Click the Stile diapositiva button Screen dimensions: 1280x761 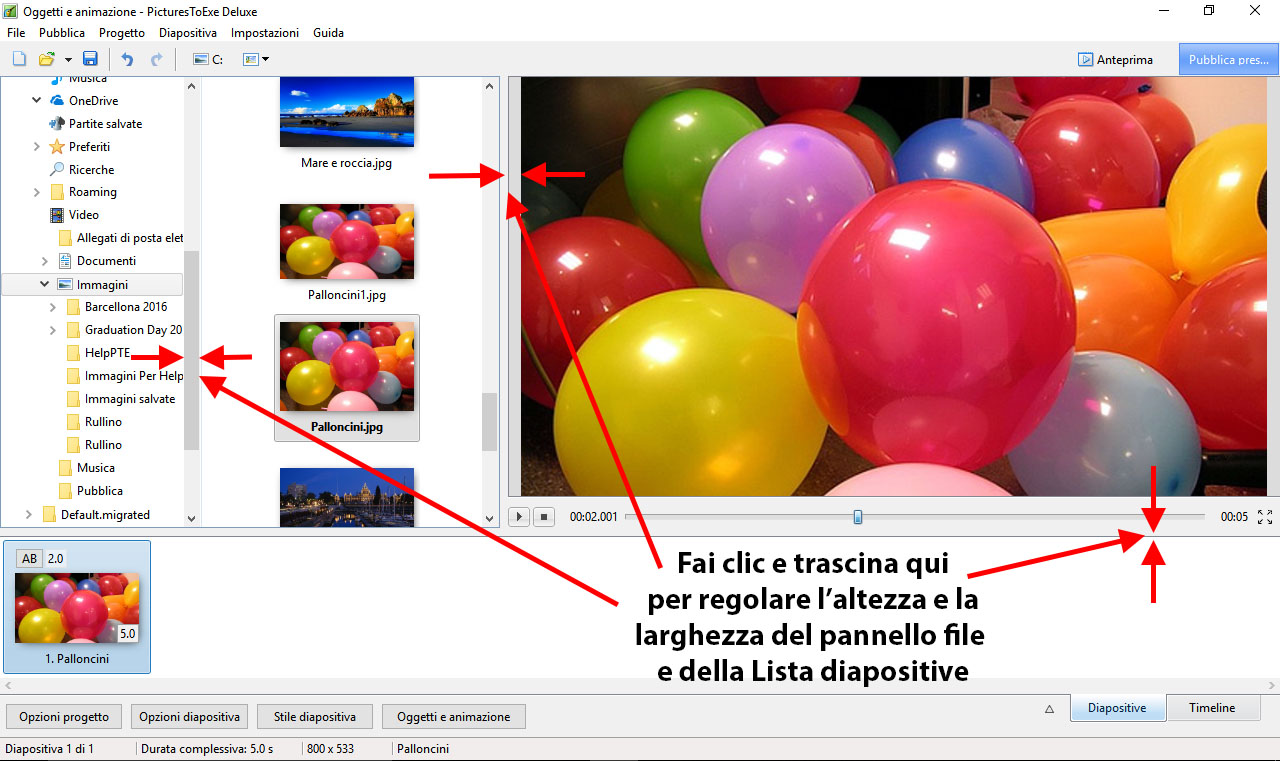(x=314, y=716)
